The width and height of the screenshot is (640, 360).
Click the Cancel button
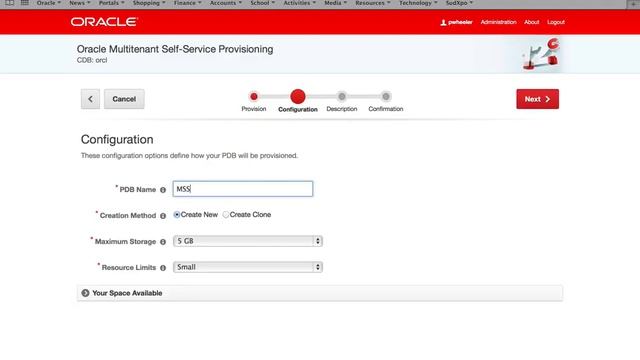click(x=124, y=99)
